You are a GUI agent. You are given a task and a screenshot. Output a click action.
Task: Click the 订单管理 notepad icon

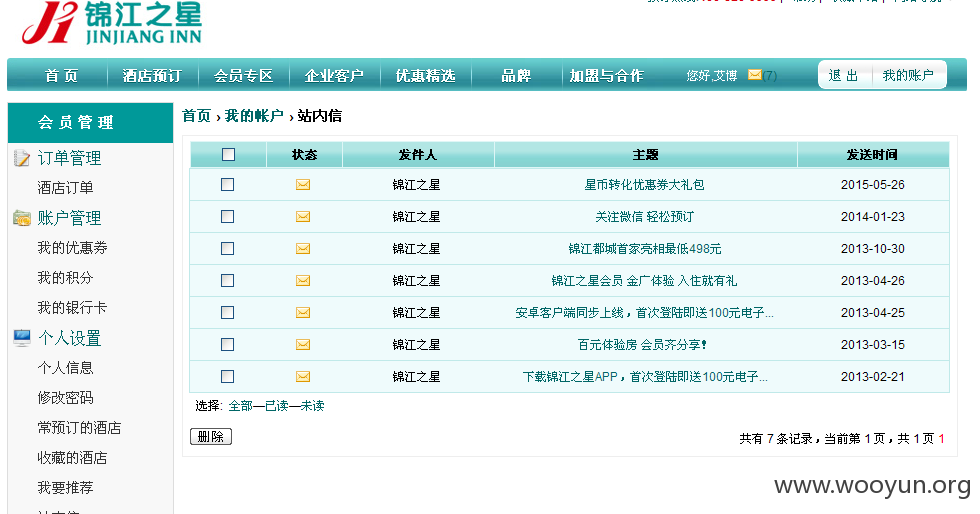(22, 158)
